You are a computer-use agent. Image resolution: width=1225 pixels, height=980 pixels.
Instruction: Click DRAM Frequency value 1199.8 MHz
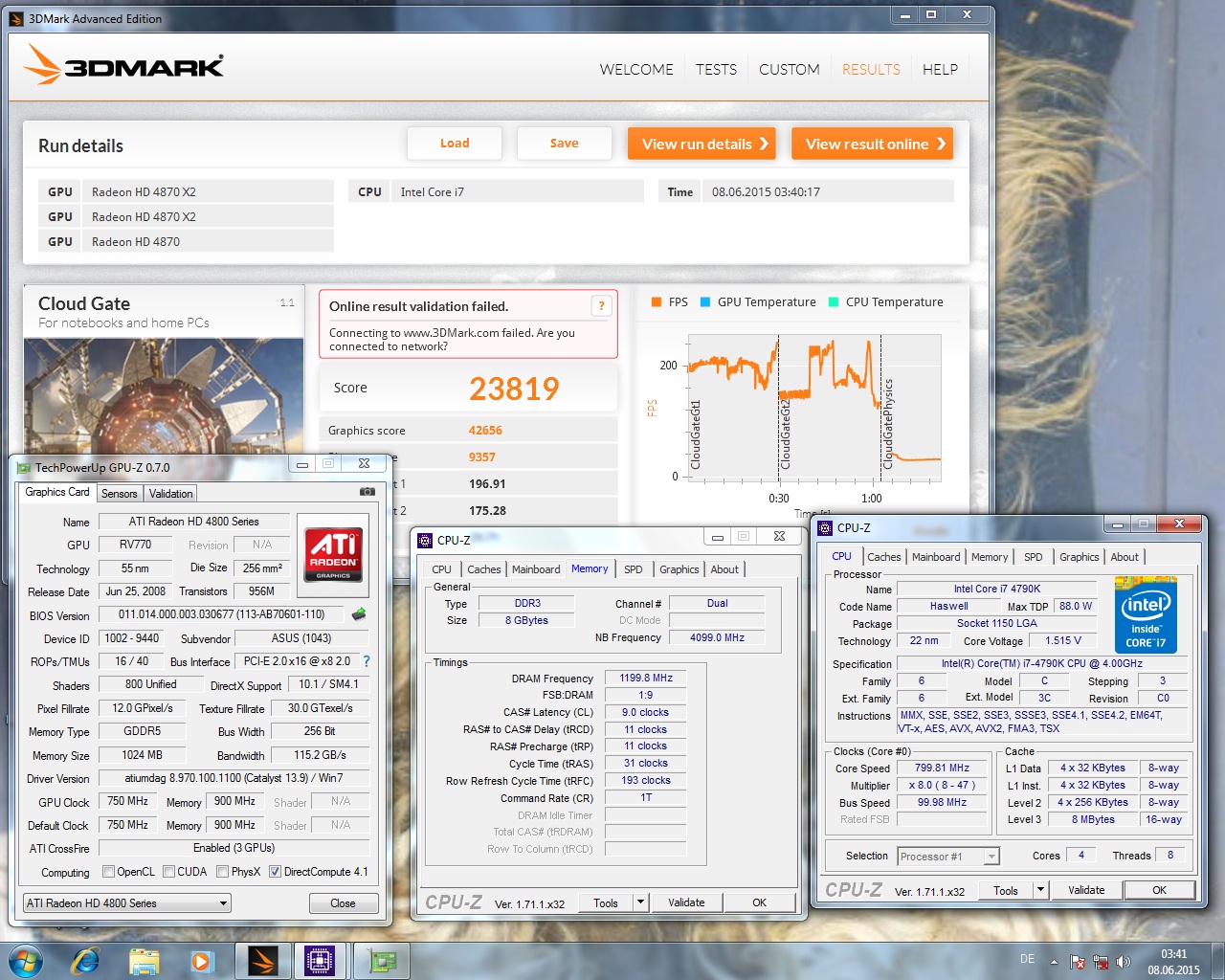click(x=646, y=678)
